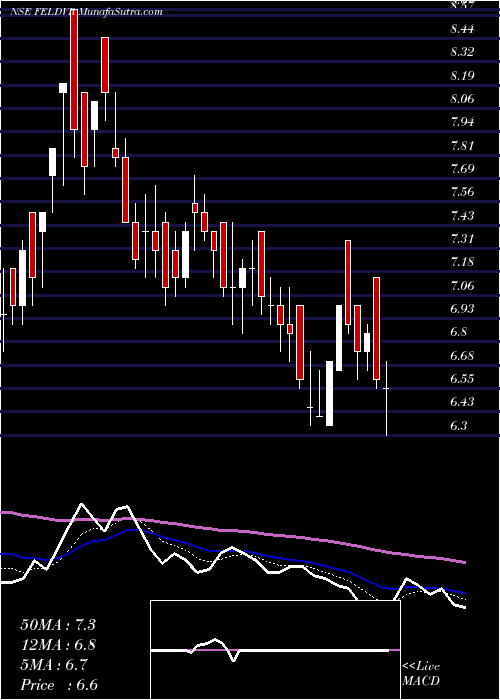
Task: Click the Price : 6.6 readout
Action: coord(59,685)
